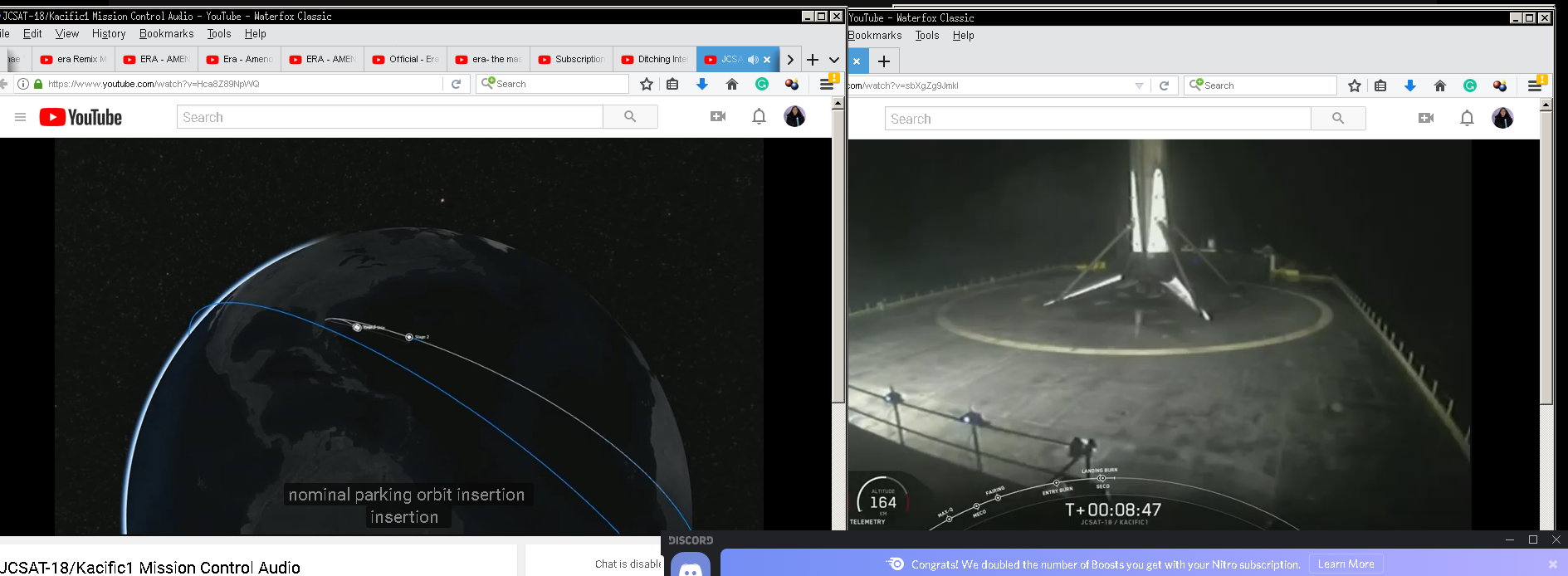Go to home page in left window toolbar
Viewport: 1568px width, 576px height.
(732, 84)
